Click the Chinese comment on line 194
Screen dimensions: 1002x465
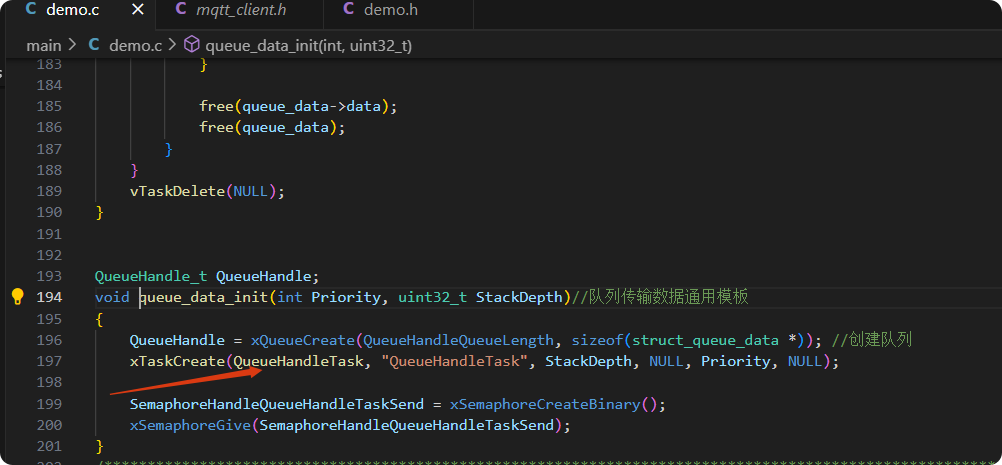(659, 297)
